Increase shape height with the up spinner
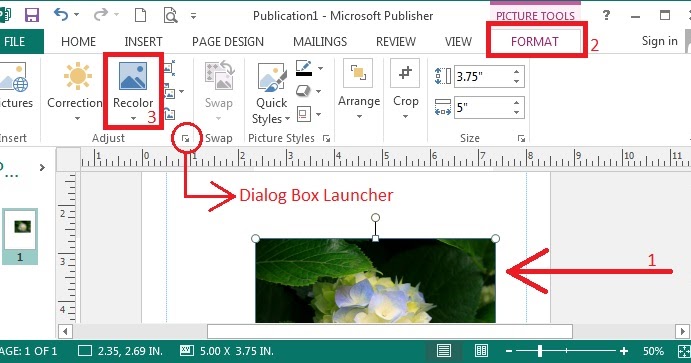The width and height of the screenshot is (691, 363). click(x=516, y=72)
